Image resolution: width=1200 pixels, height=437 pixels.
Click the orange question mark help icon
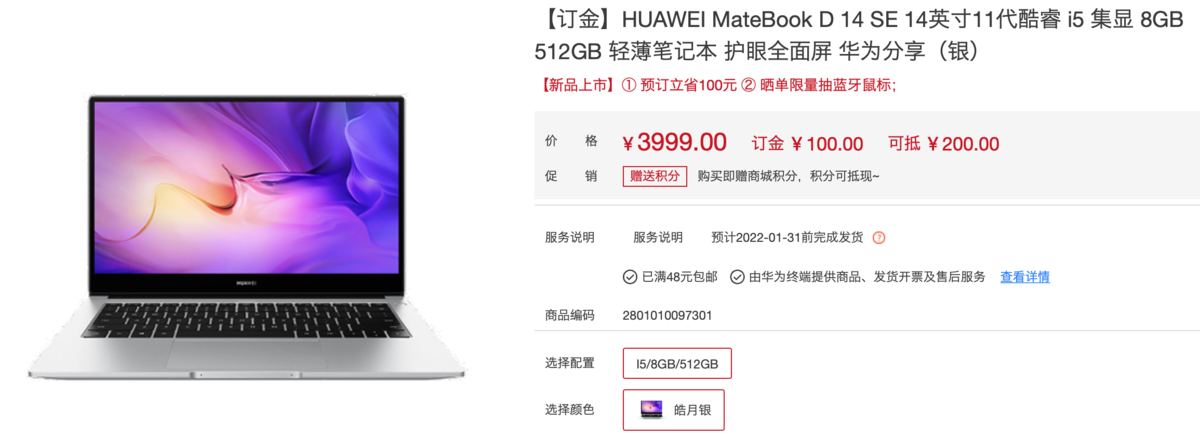(879, 238)
